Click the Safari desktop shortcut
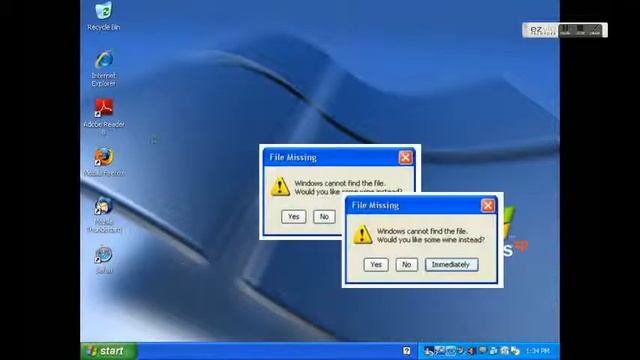The width and height of the screenshot is (640, 360). click(x=104, y=260)
